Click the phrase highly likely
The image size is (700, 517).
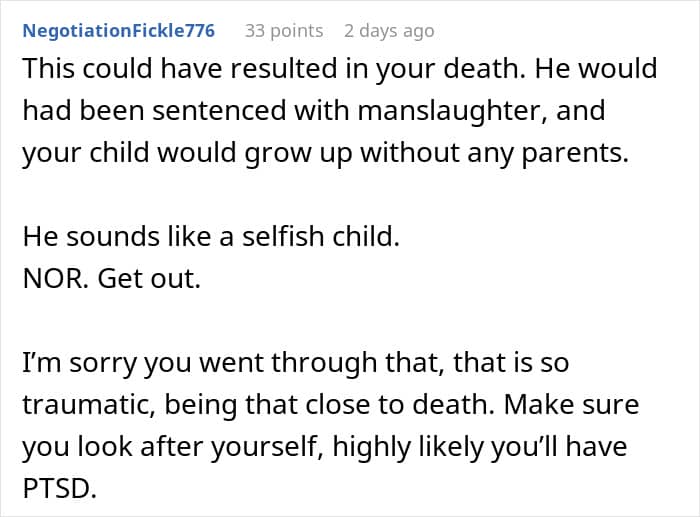point(407,446)
